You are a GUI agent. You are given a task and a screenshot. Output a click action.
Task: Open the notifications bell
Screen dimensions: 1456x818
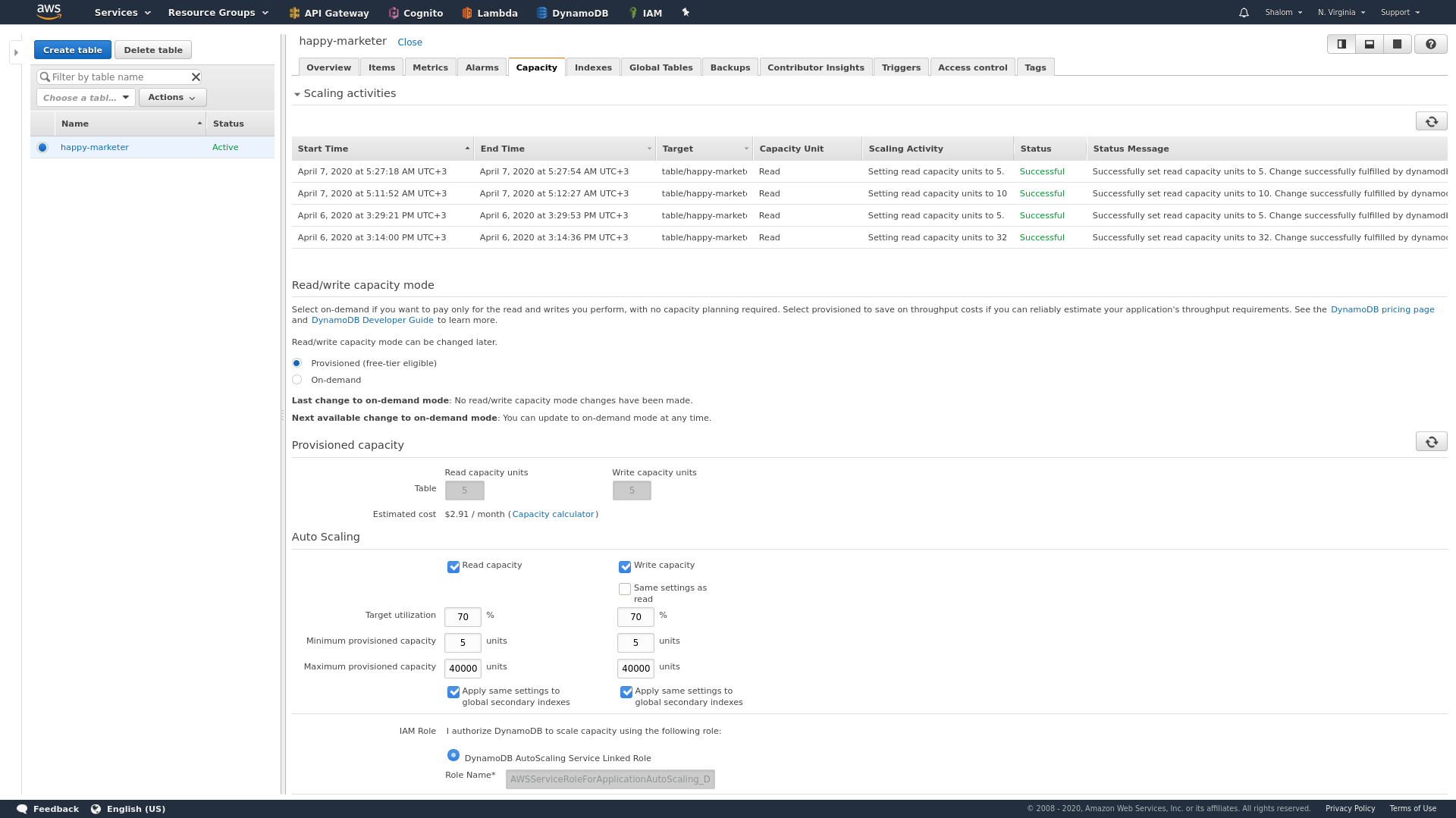1242,12
